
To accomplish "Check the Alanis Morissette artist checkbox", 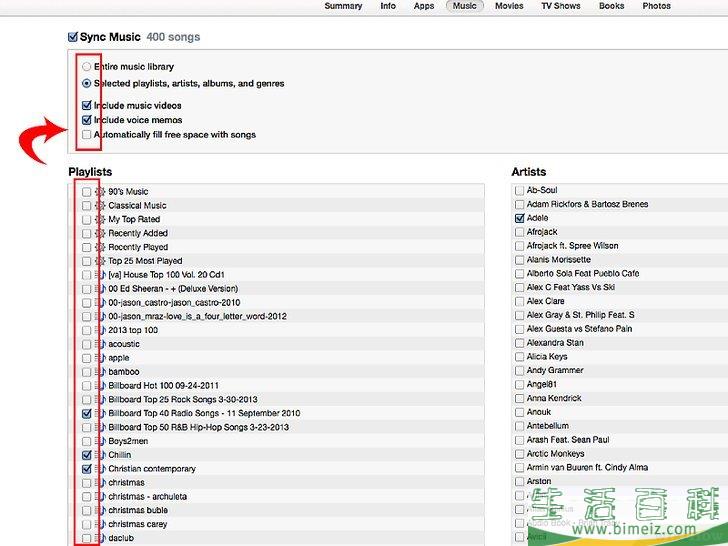I will [x=520, y=260].
